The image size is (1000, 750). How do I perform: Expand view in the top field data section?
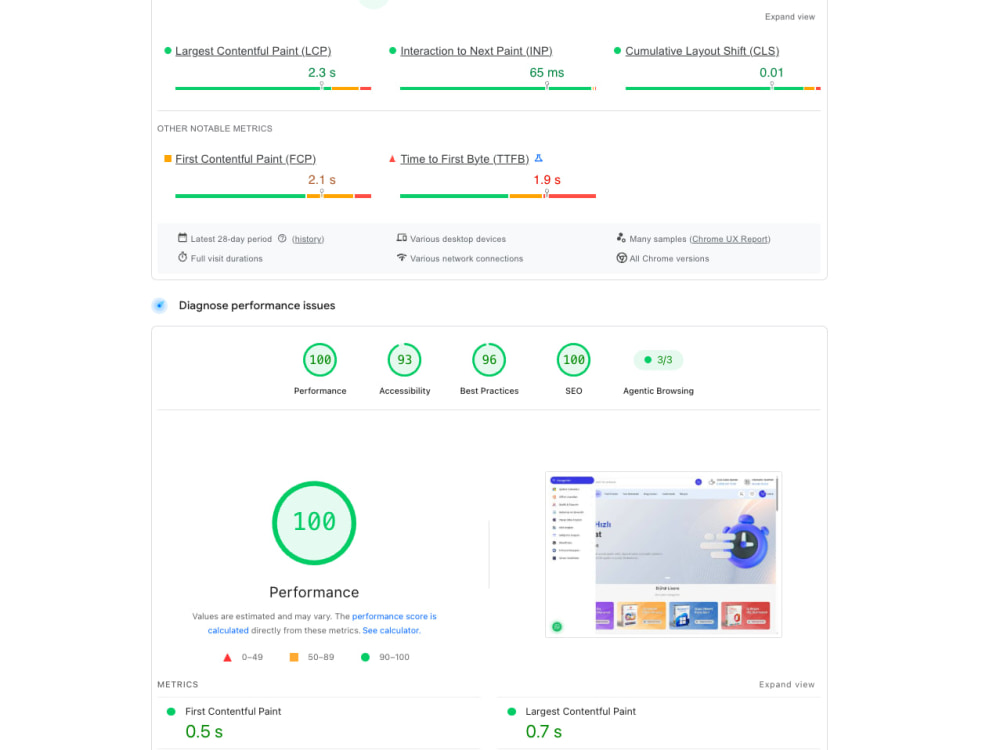(790, 17)
